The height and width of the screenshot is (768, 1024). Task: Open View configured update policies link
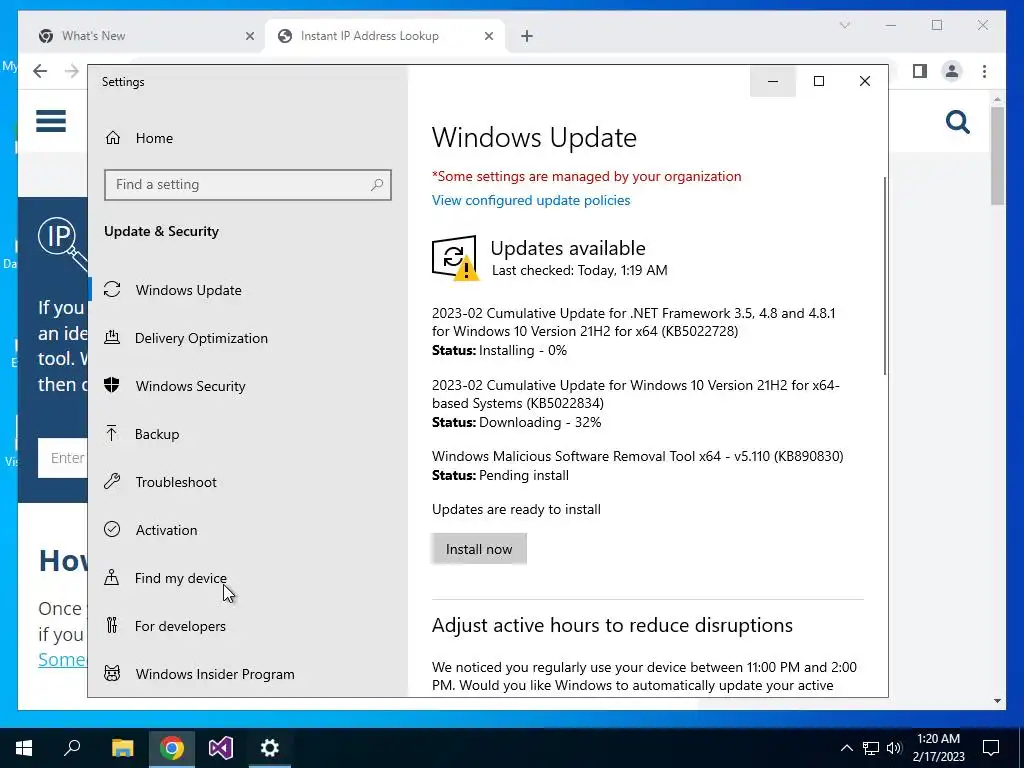click(531, 200)
